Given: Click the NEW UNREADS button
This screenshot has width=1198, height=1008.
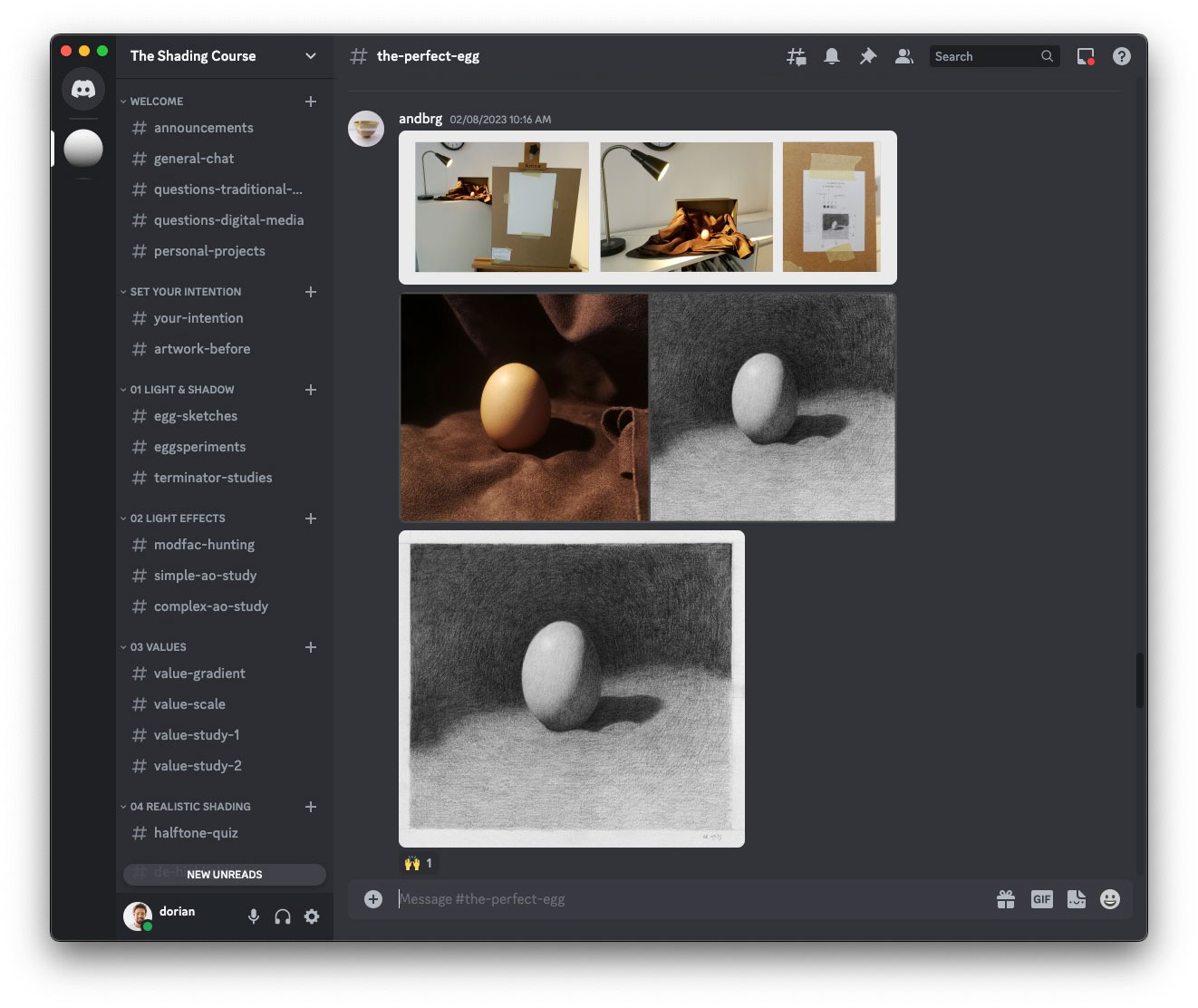Looking at the screenshot, I should click(x=224, y=874).
